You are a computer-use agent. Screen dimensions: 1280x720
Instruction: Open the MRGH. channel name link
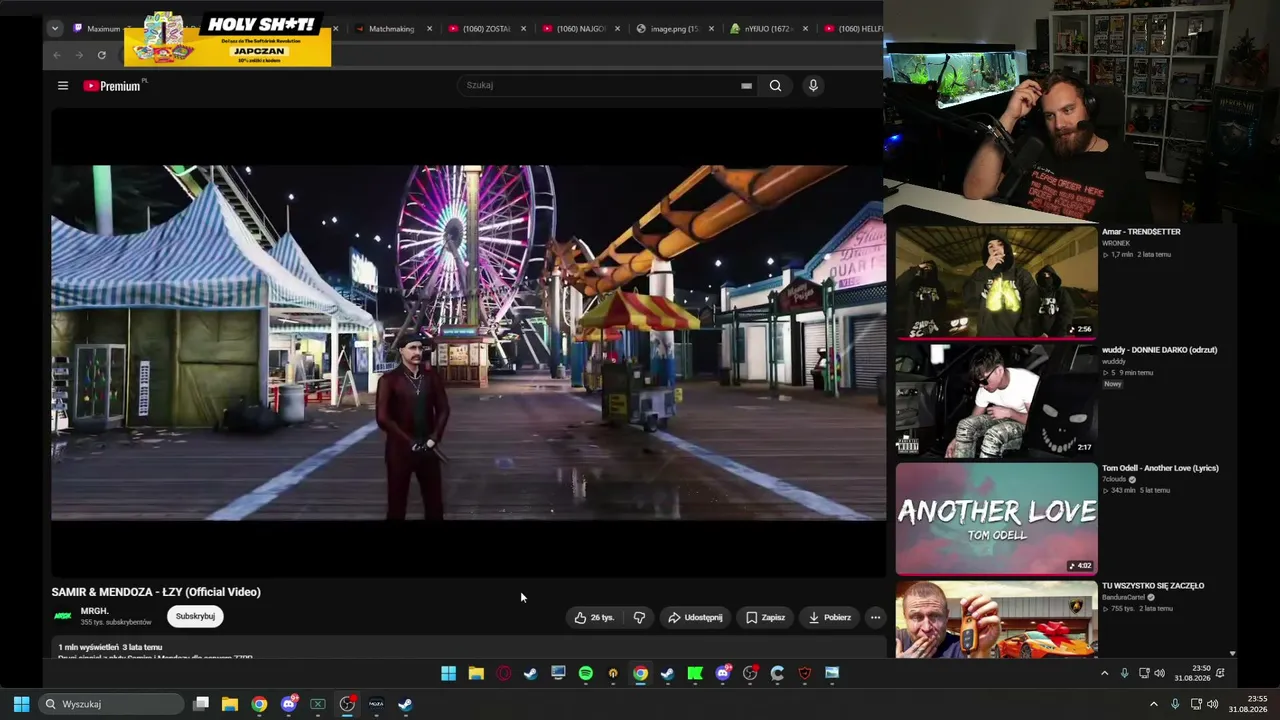95,611
